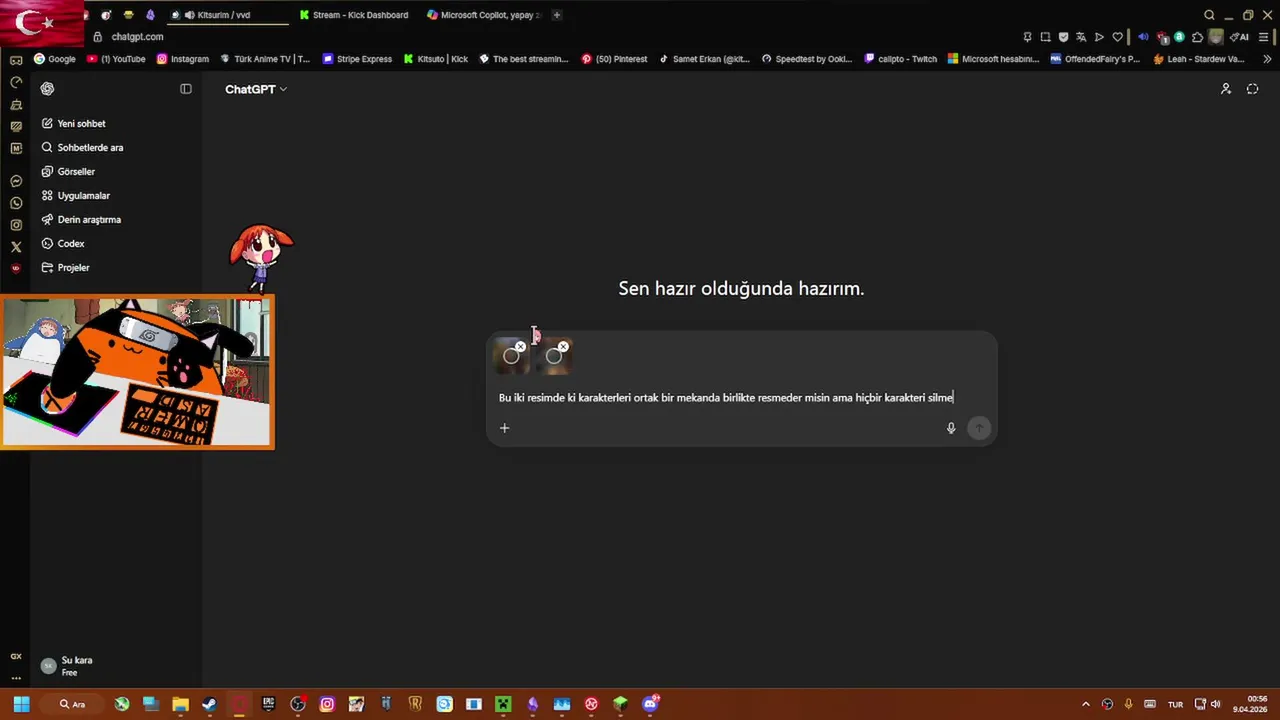The image size is (1280, 720).
Task: Open WhatsApp from browser sidebar
Action: pyautogui.click(x=15, y=203)
